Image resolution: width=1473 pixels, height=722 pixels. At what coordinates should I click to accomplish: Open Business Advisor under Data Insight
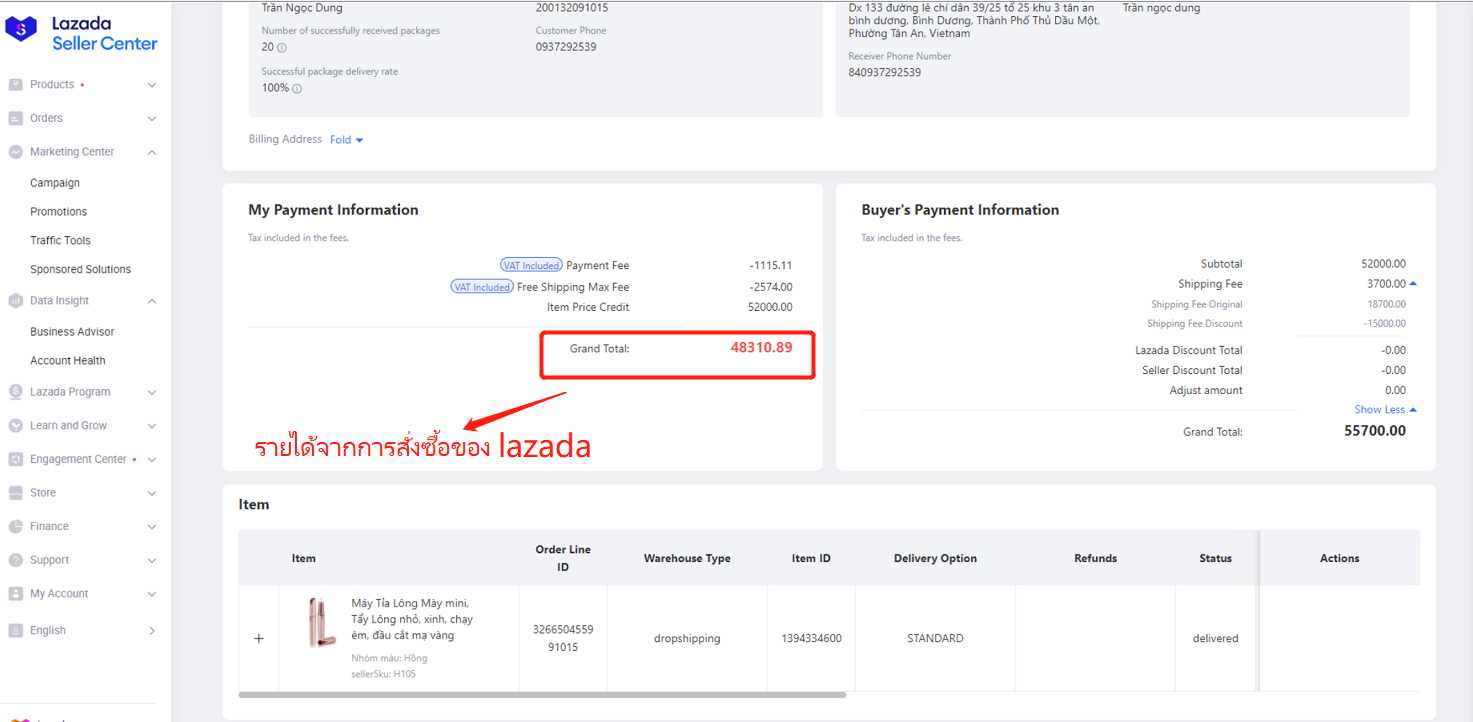click(72, 332)
